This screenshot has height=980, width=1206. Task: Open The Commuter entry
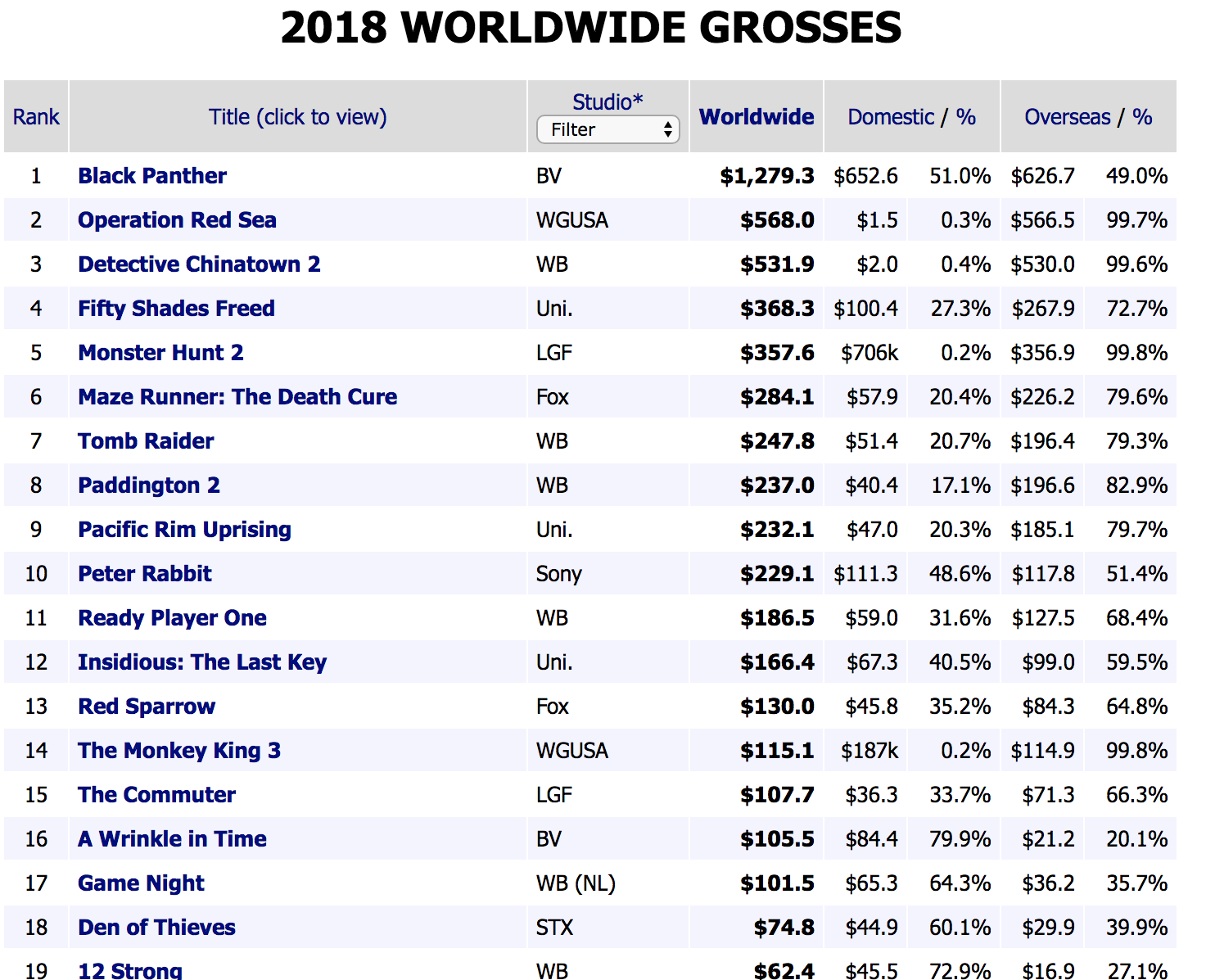pos(156,794)
